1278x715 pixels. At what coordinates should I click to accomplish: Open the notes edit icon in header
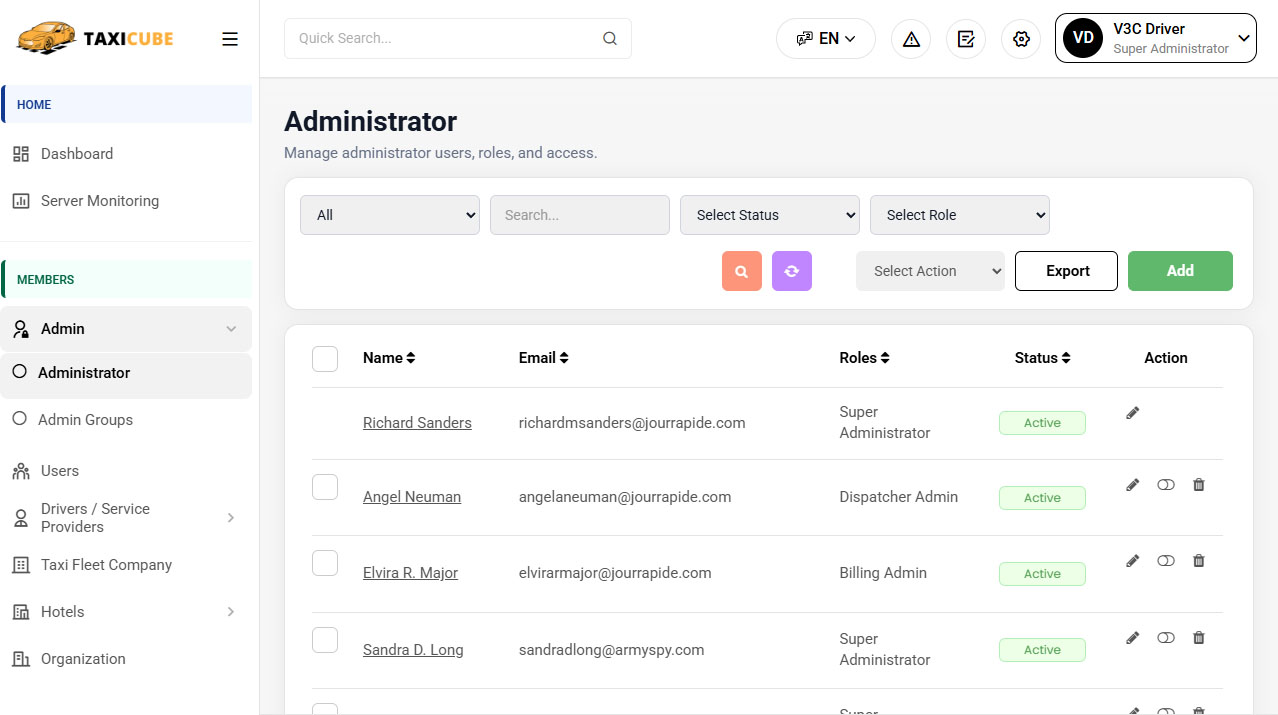point(966,39)
